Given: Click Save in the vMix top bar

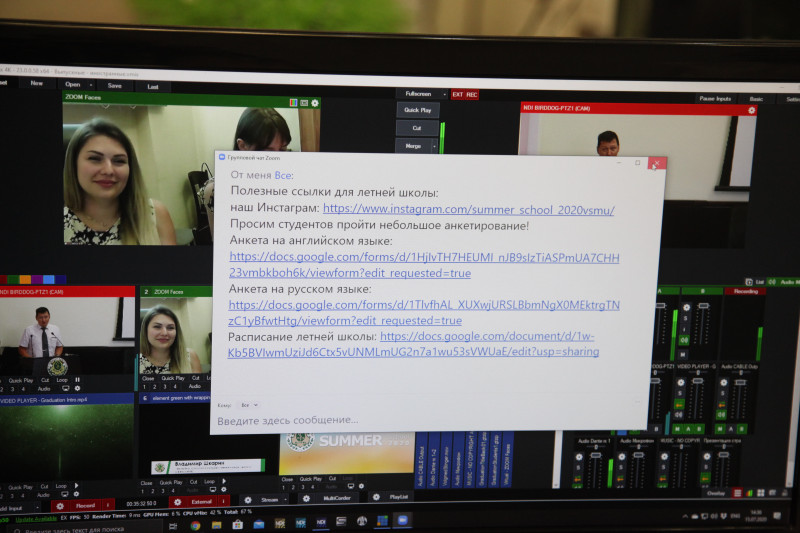Looking at the screenshot, I should tap(115, 86).
